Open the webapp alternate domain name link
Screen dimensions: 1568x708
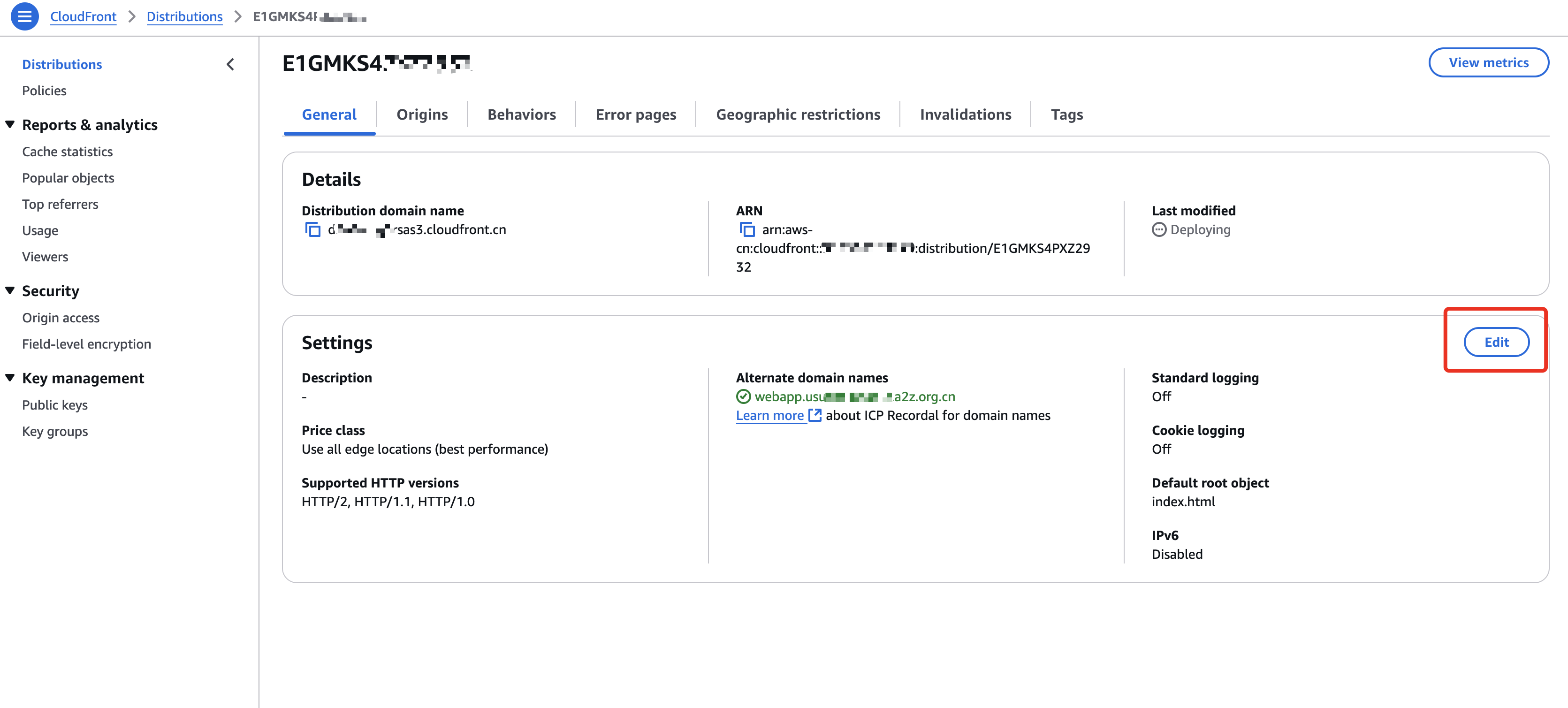click(854, 397)
